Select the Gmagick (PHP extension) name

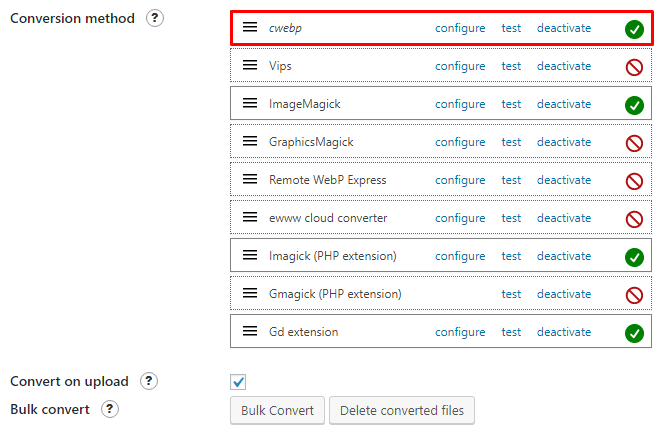click(x=335, y=294)
